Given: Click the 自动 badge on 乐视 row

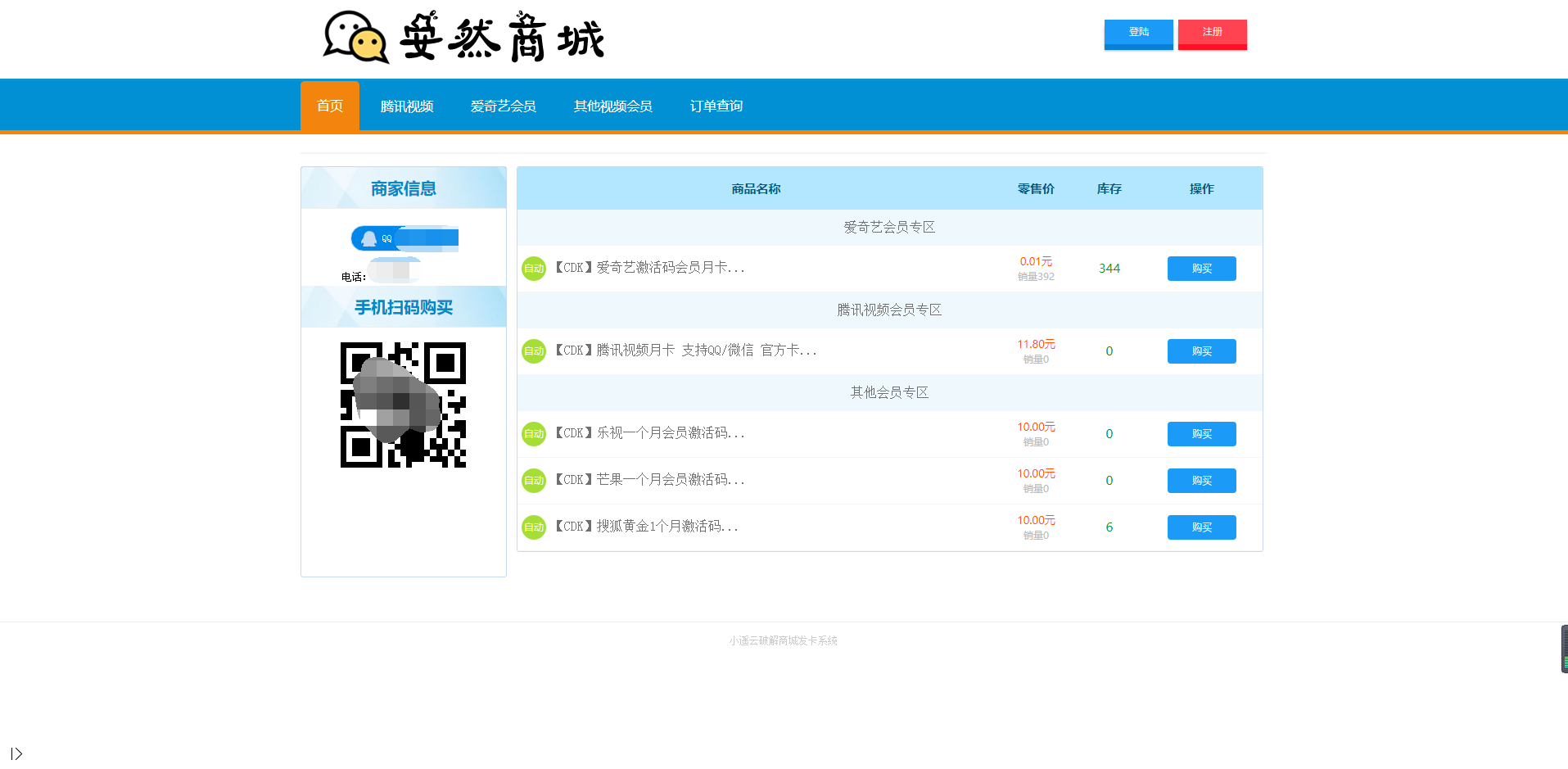Looking at the screenshot, I should click(x=534, y=434).
